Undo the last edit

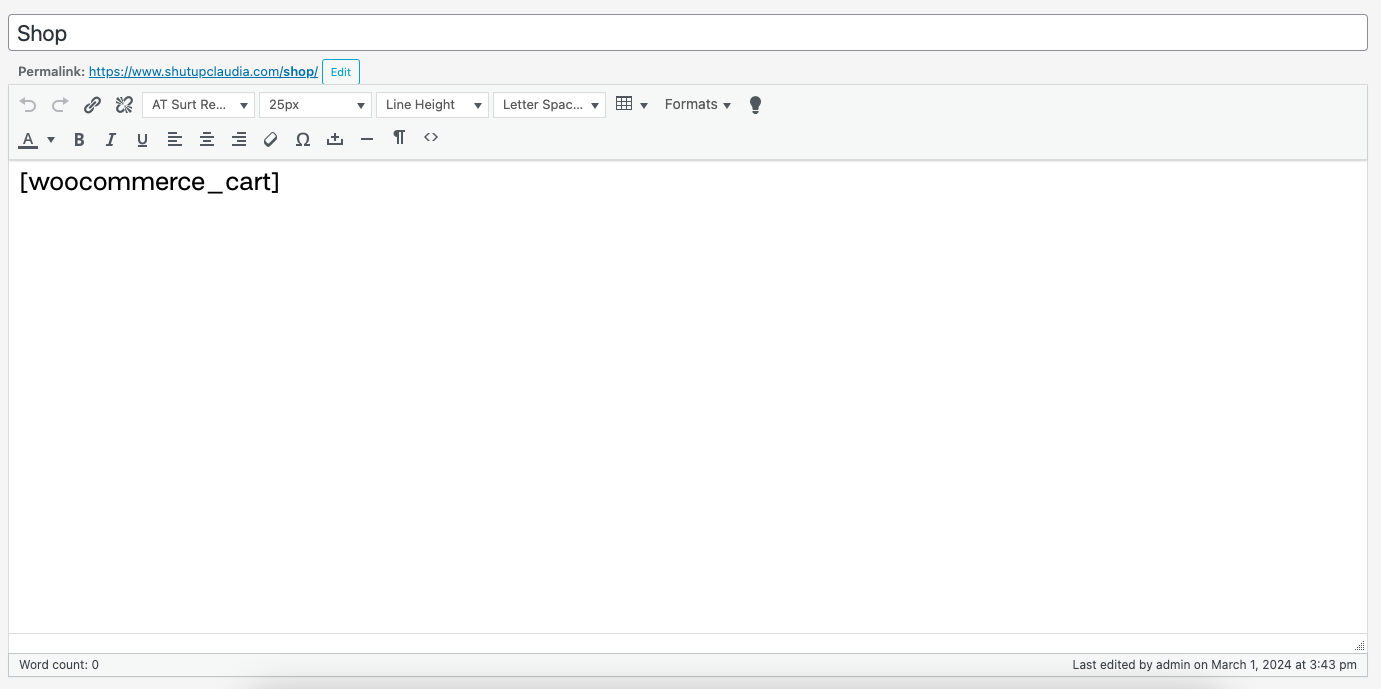click(28, 104)
